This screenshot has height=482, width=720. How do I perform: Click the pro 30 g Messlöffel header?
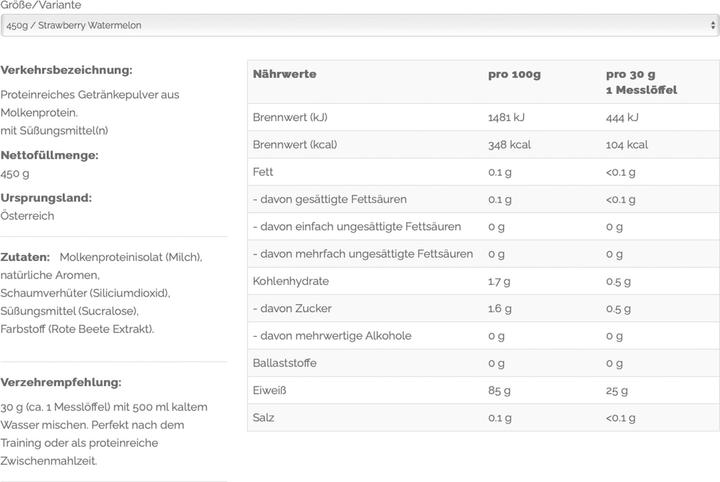pyautogui.click(x=641, y=82)
